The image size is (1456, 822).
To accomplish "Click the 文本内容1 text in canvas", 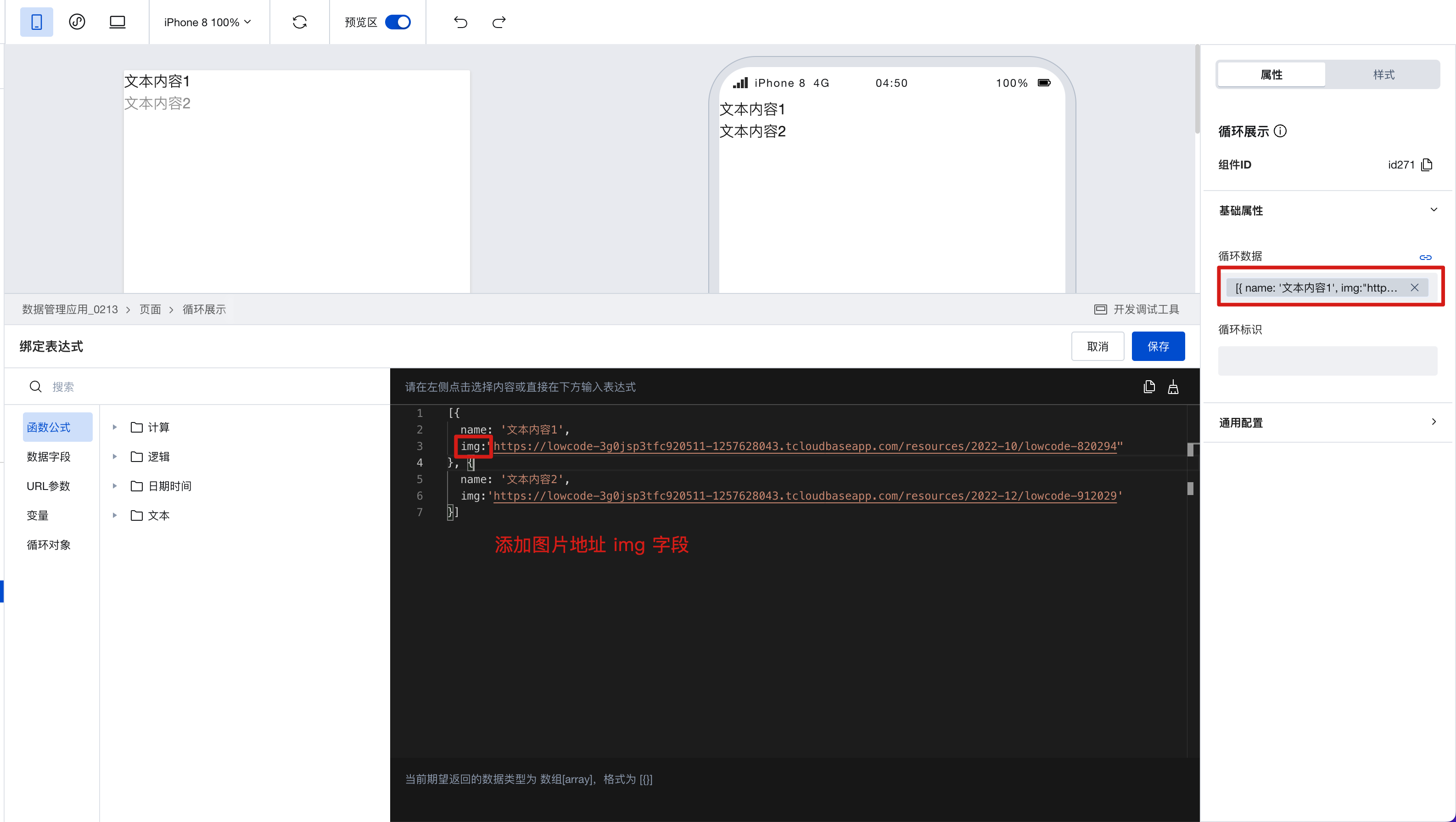I will pos(157,81).
